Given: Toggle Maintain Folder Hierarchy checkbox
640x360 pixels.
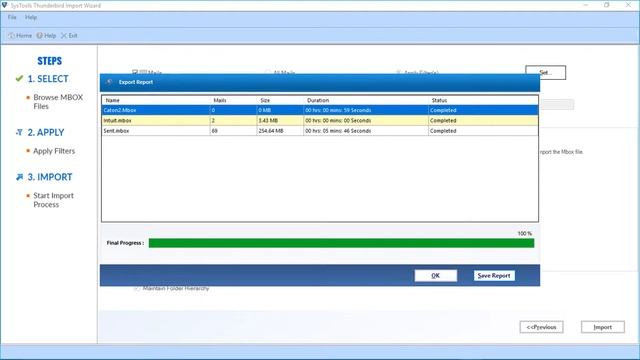Looking at the screenshot, I should coord(136,288).
